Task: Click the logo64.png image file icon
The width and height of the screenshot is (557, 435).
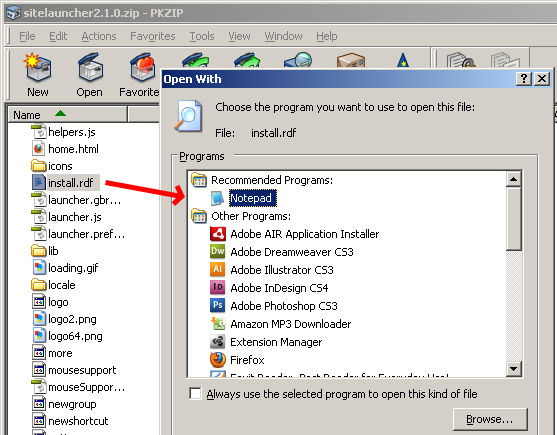Action: point(39,336)
